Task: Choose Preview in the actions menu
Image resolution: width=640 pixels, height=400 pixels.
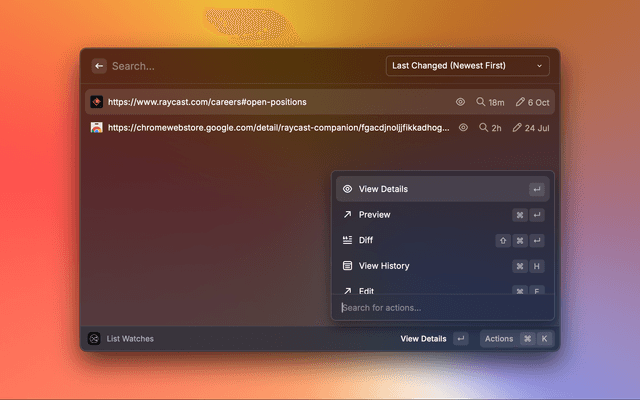Action: pyautogui.click(x=374, y=215)
